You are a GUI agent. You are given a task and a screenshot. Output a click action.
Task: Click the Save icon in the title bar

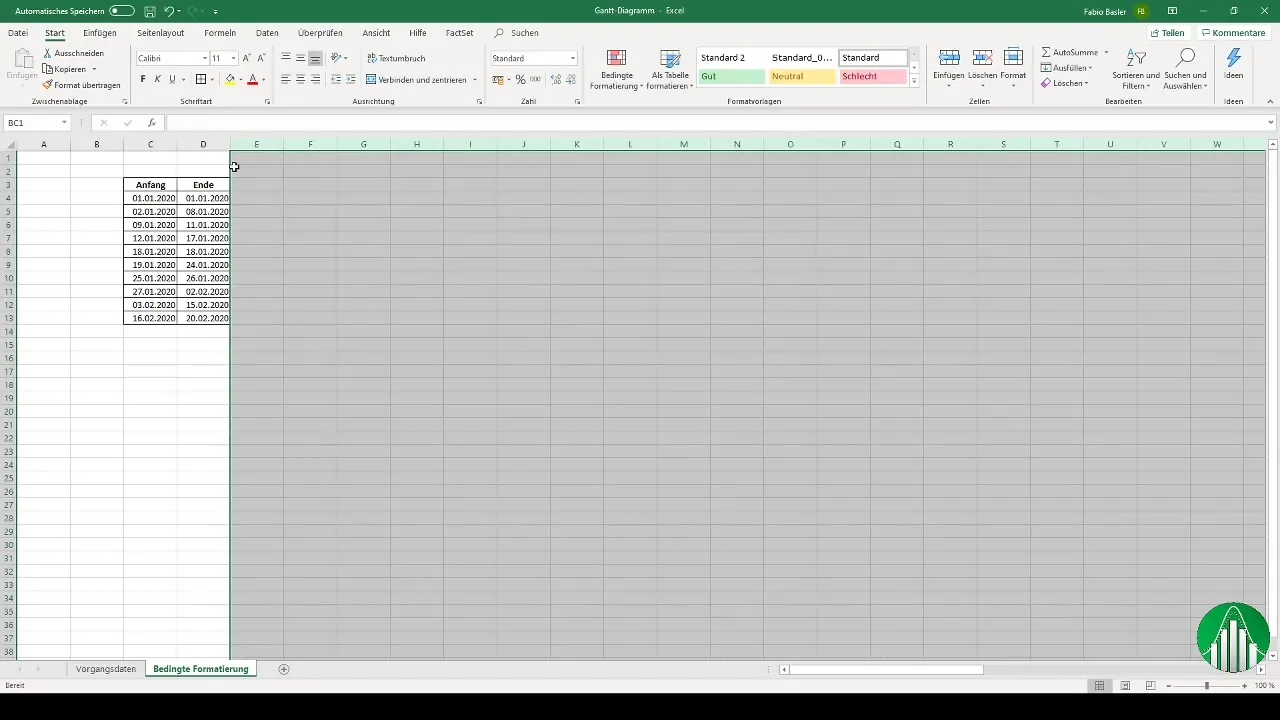point(149,10)
